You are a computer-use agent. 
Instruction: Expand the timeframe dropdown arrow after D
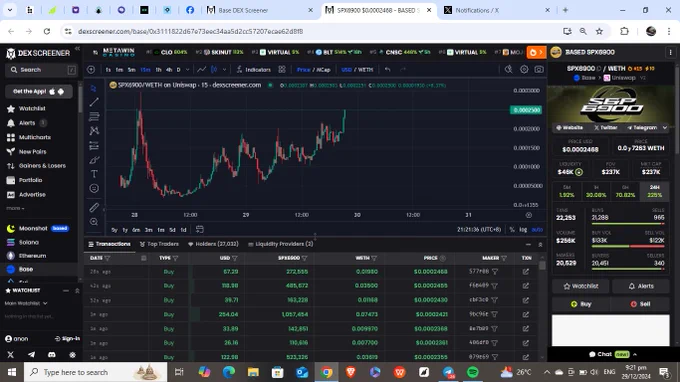click(187, 69)
